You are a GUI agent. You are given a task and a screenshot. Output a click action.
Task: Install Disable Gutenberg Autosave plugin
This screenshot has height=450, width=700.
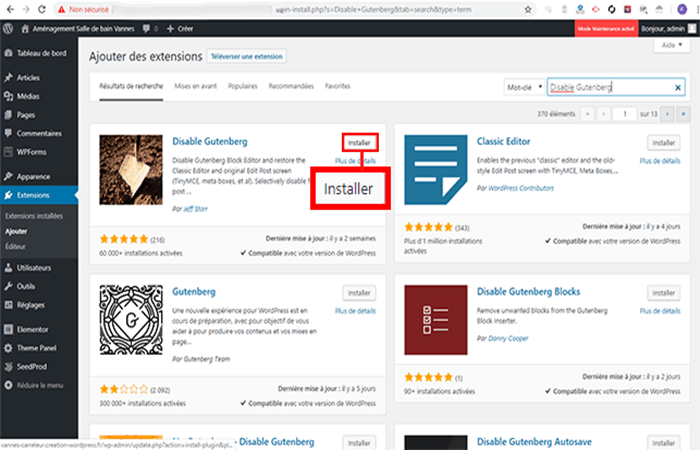click(x=663, y=443)
